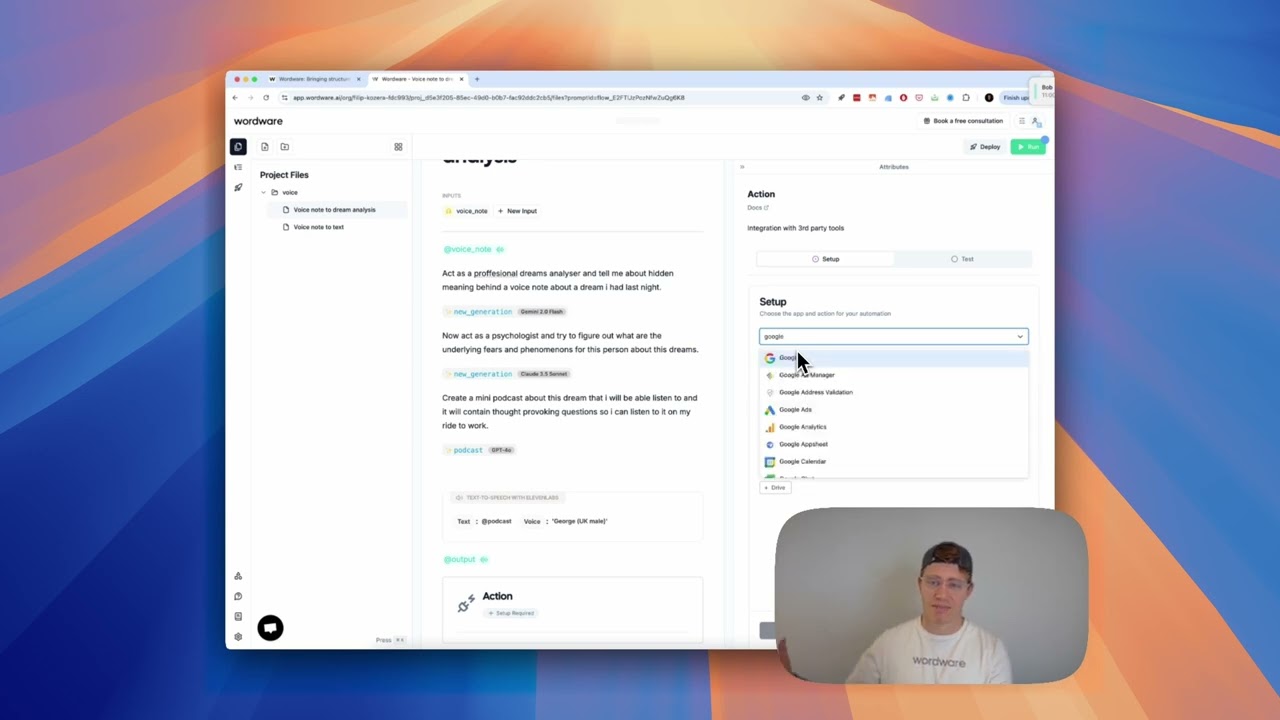Click the Drive chip below the list
Screen dimensions: 1280x720
pos(775,488)
